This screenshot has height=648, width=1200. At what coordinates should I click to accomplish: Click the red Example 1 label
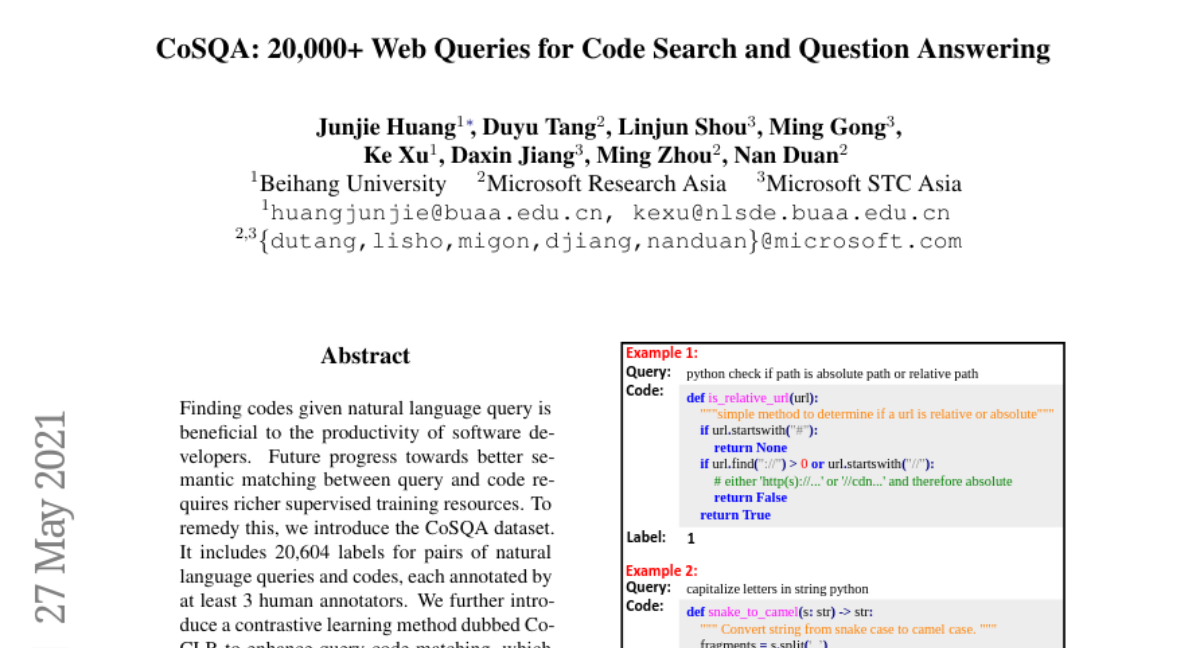[x=661, y=353]
